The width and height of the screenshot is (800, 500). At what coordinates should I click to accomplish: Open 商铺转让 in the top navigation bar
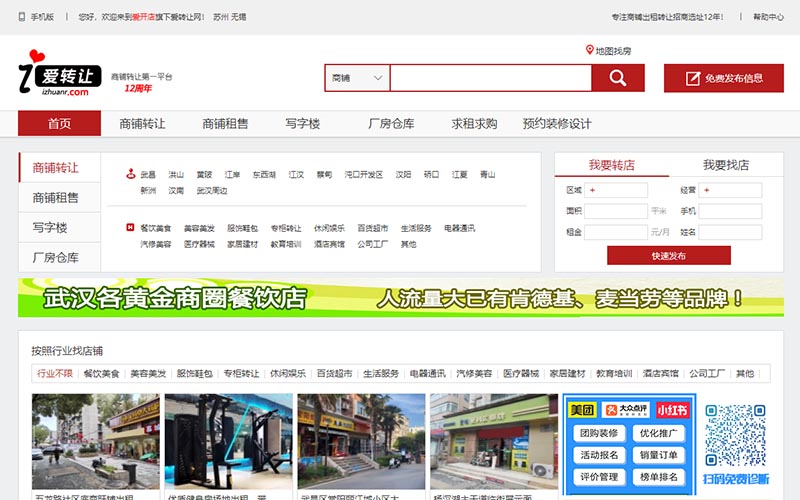[x=142, y=123]
